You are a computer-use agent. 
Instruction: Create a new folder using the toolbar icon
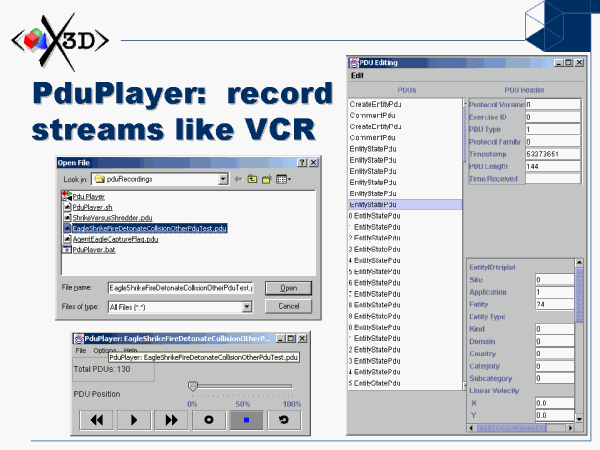point(267,180)
